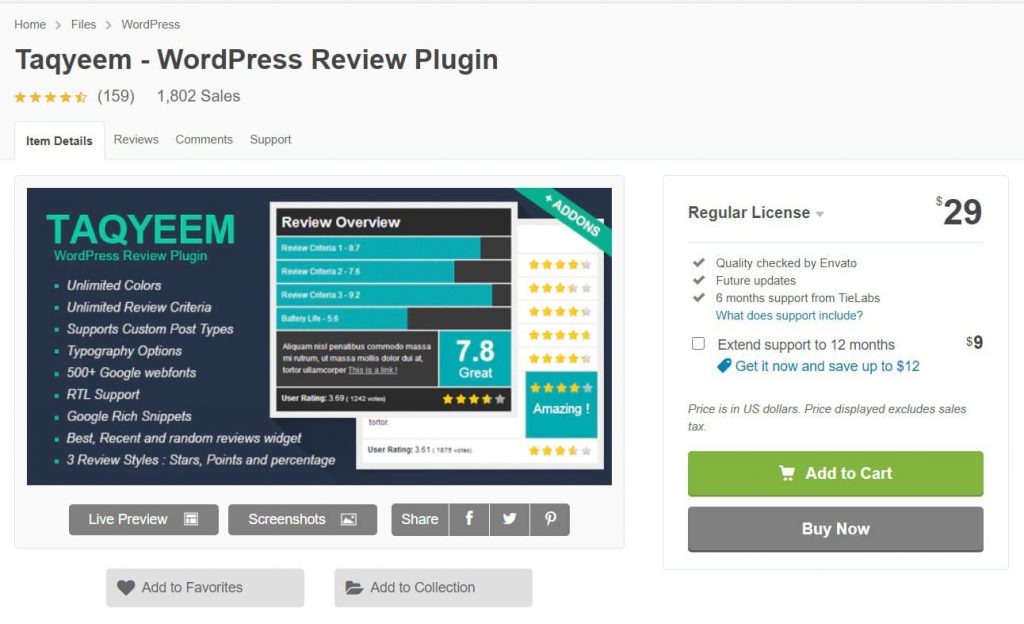This screenshot has width=1024, height=624.
Task: Expand the Regular License dropdown arrow
Action: click(820, 214)
